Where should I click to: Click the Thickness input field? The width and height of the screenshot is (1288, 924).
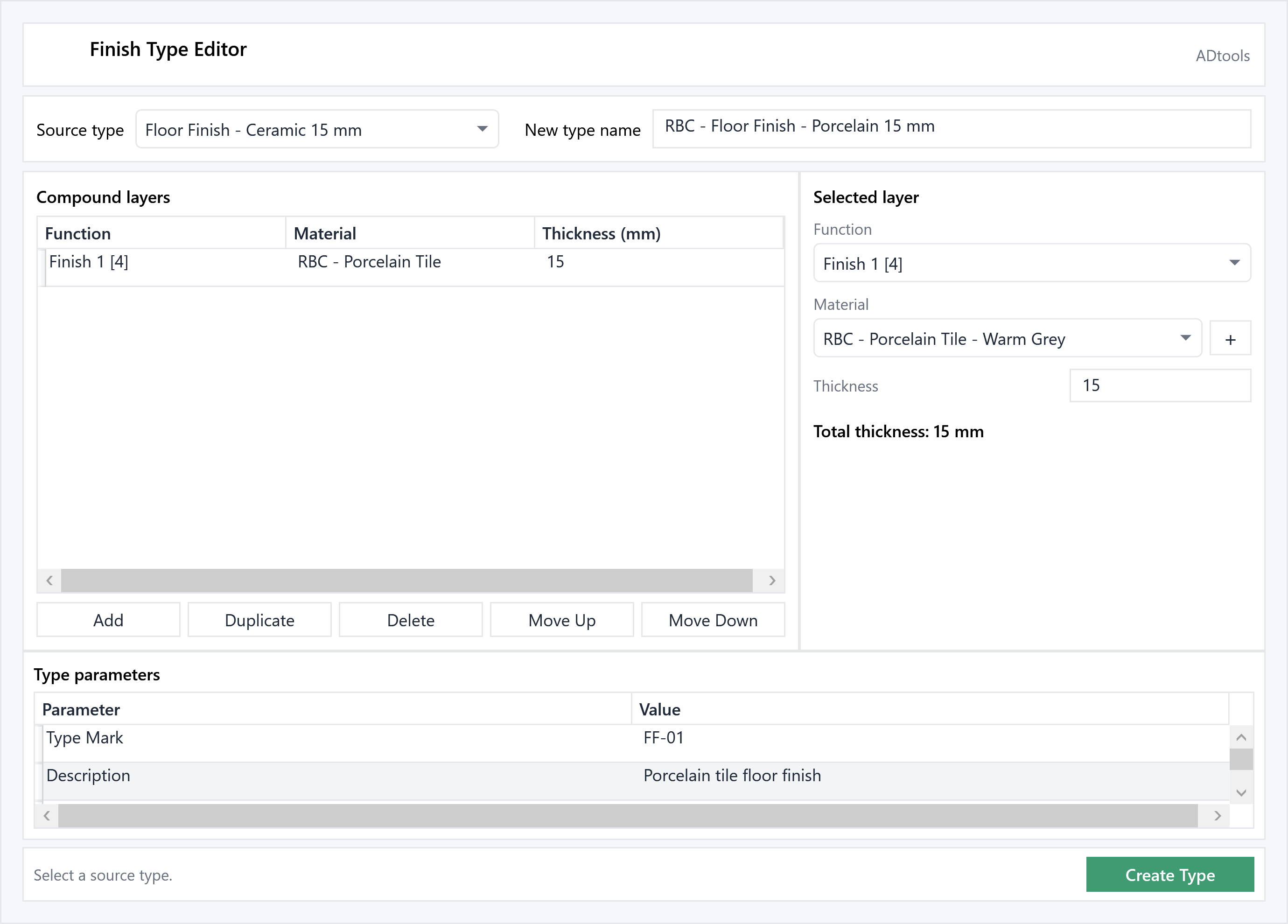coord(1160,385)
